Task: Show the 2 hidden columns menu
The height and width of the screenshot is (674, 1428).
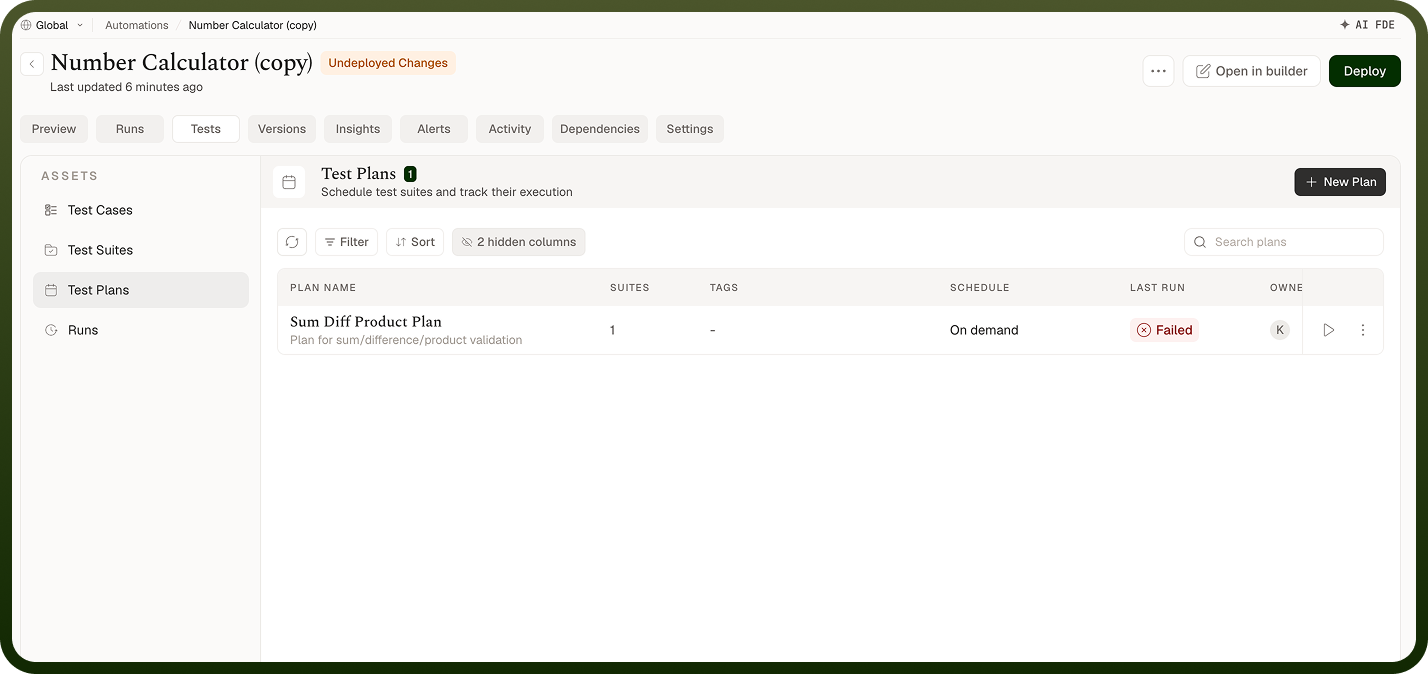Action: coord(518,242)
